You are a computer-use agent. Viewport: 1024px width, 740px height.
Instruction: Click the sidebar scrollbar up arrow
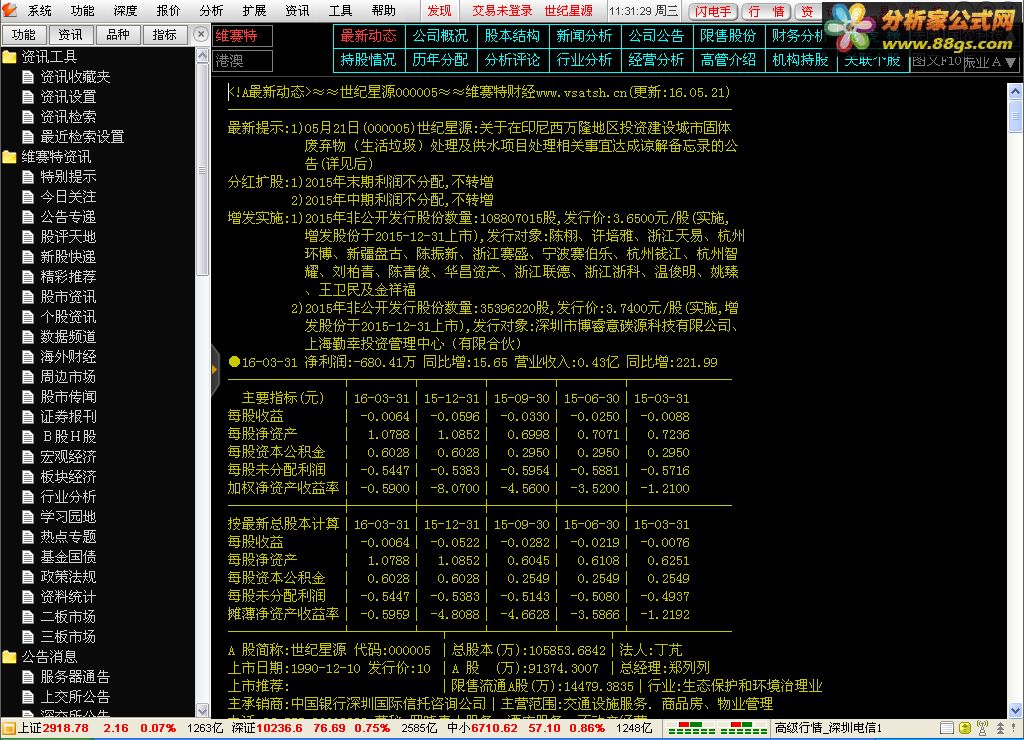pos(202,56)
